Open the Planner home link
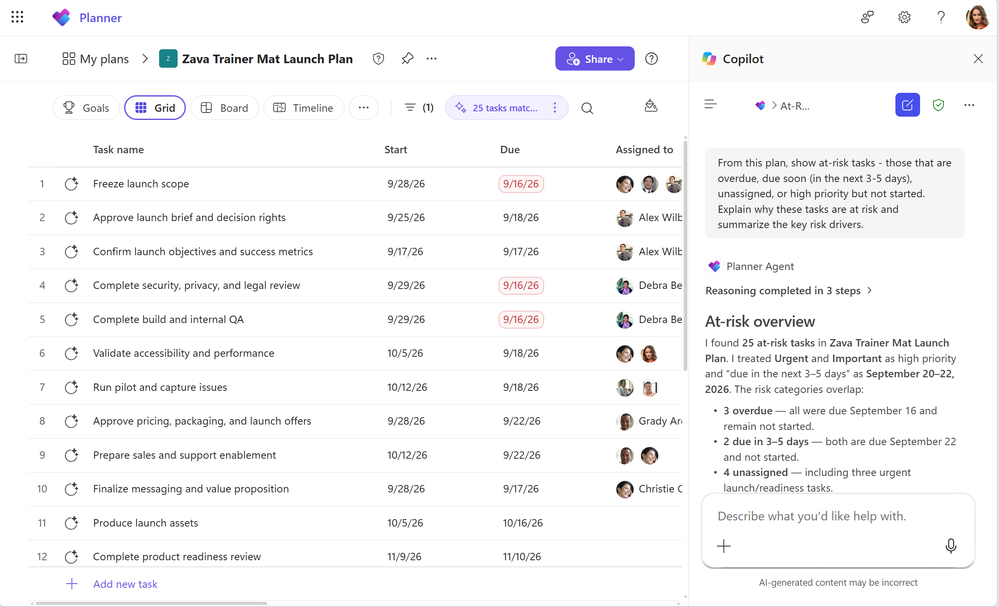The image size is (999, 607). click(x=87, y=17)
